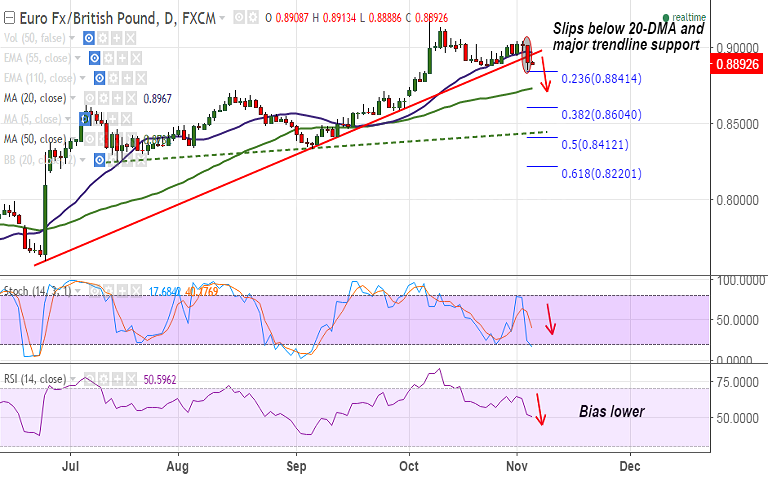Image resolution: width=768 pixels, height=480 pixels.
Task: Click the RSI value 50.5962
Action: (160, 380)
